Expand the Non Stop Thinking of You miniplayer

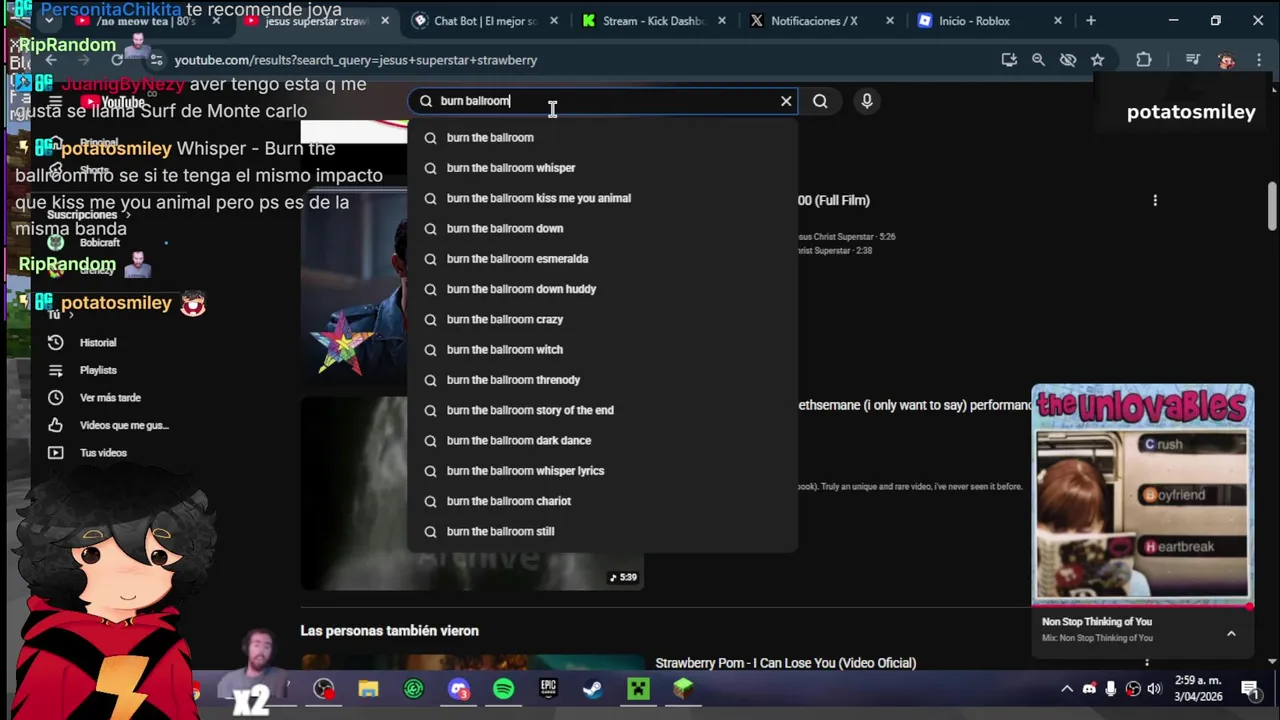point(1231,634)
